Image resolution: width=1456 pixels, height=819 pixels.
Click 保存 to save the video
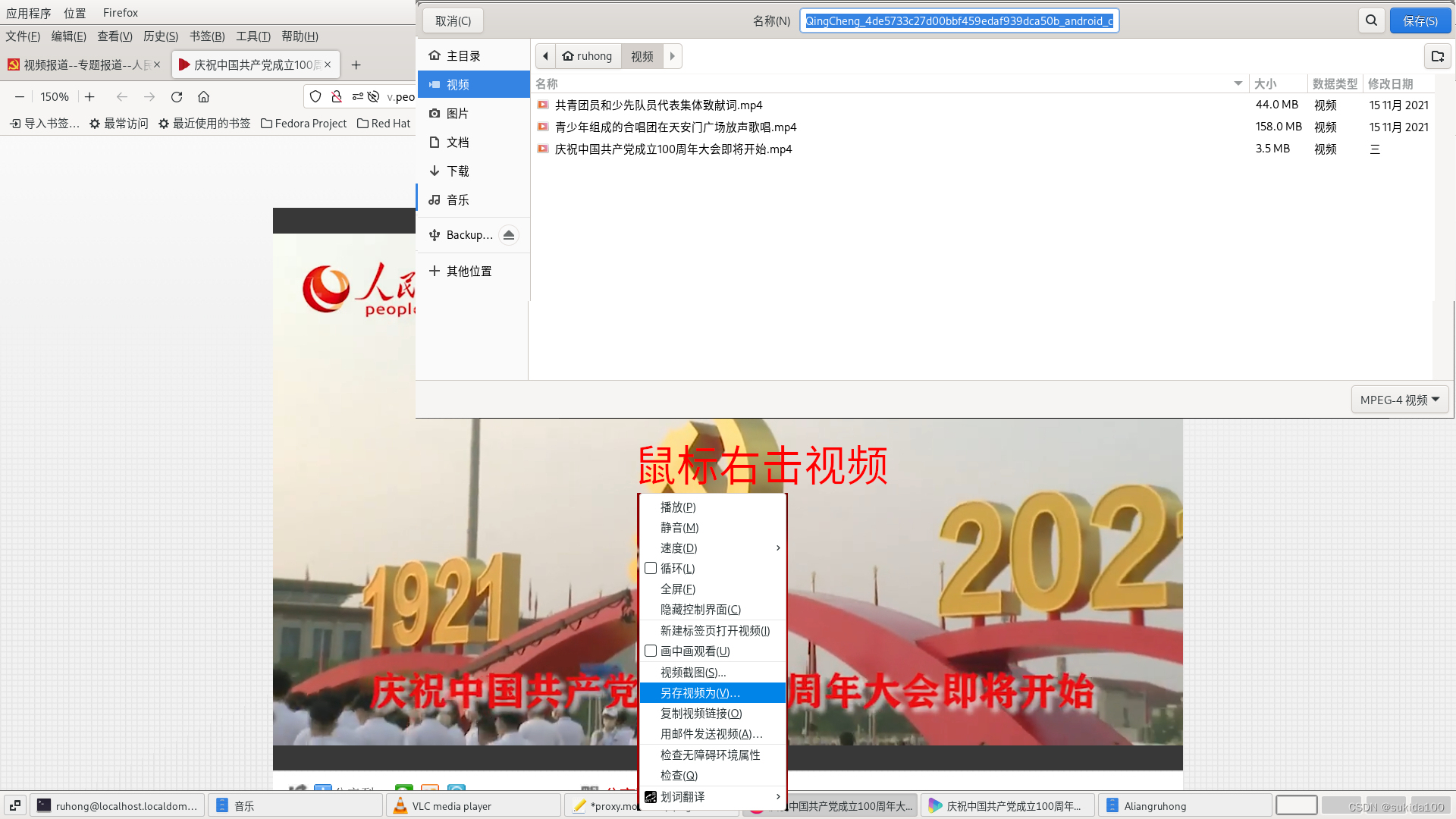(x=1420, y=21)
